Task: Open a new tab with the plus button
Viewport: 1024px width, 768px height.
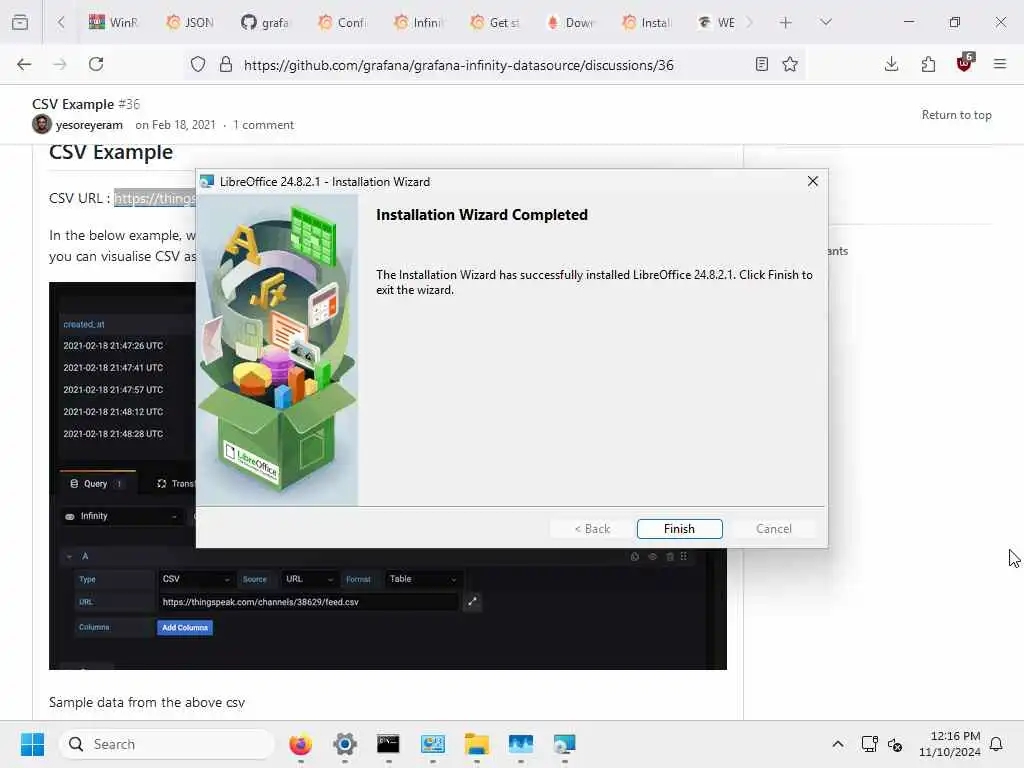Action: pyautogui.click(x=786, y=23)
